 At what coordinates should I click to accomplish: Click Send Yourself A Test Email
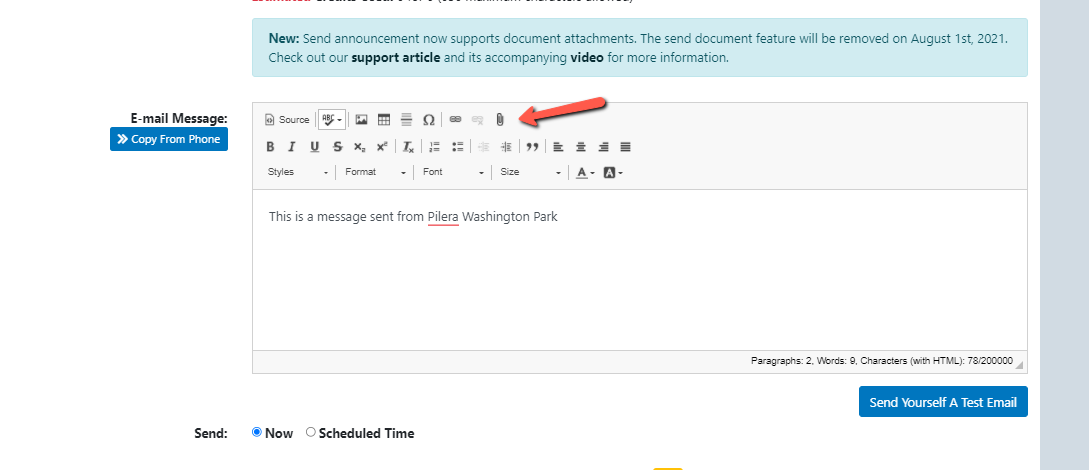tap(943, 402)
